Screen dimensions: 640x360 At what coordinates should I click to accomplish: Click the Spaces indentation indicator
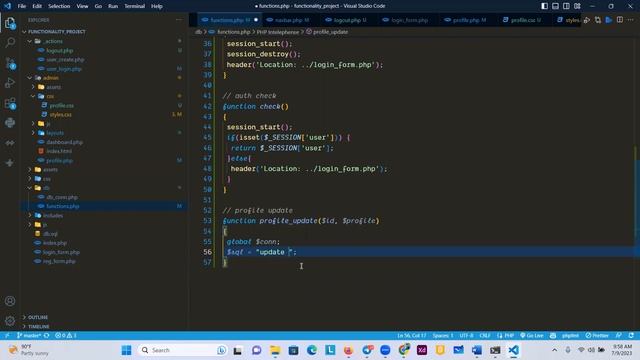(443, 336)
